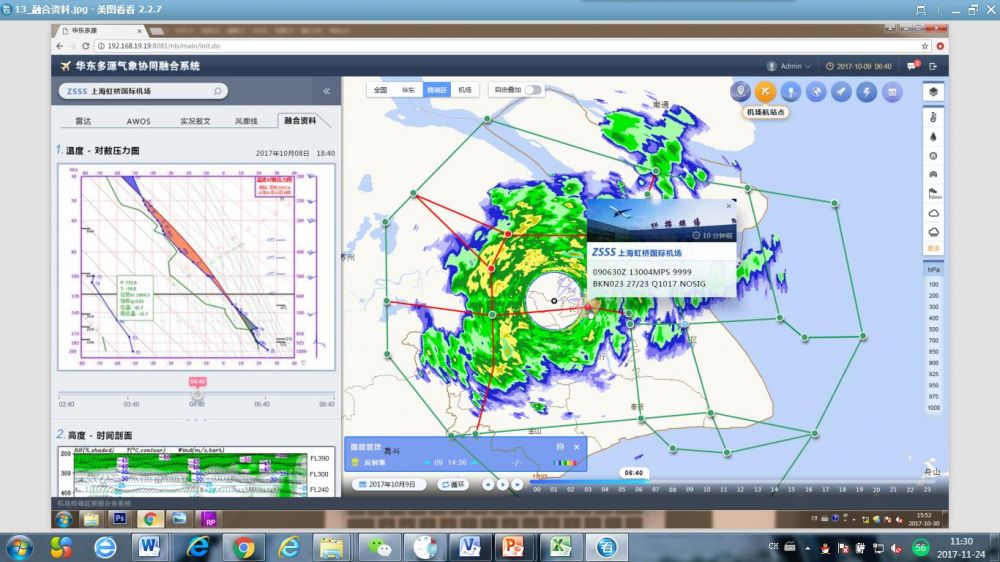Collapse the left panel with double chevron
This screenshot has width=1000, height=562.
click(326, 91)
